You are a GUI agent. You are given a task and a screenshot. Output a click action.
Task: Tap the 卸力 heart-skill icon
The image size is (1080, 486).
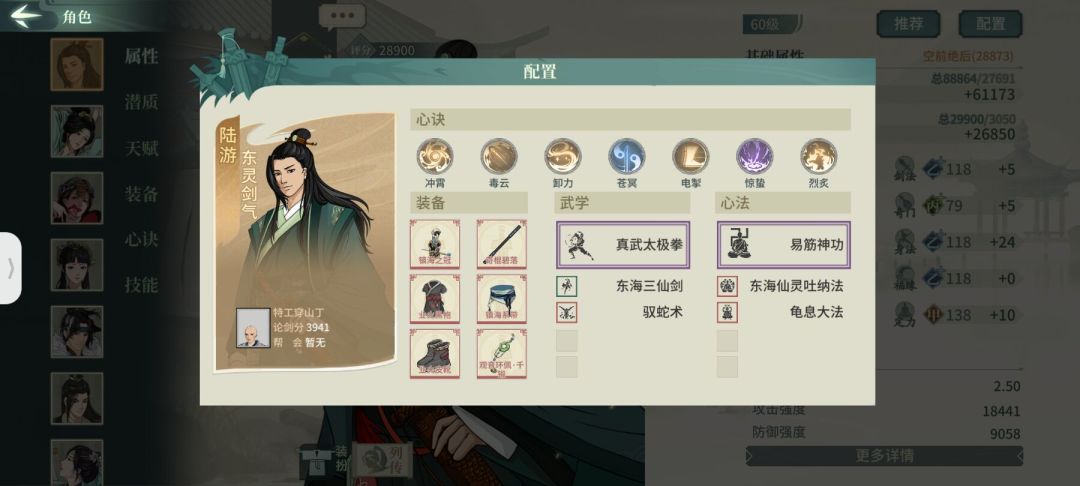pos(563,156)
